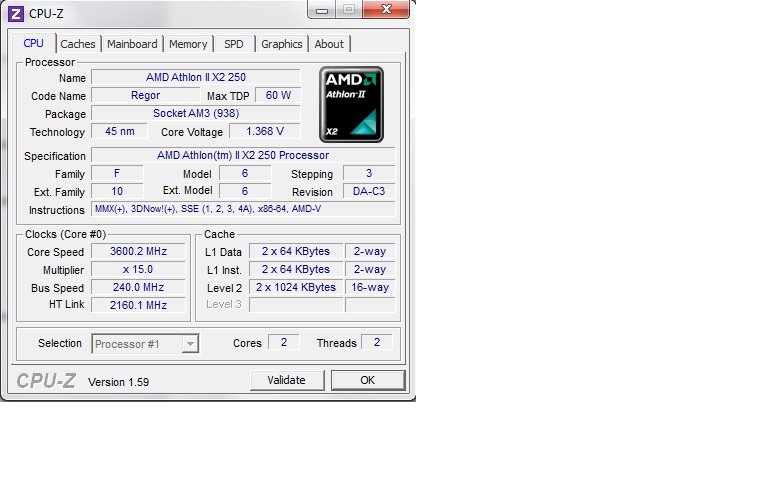Click the Model value field

[245, 173]
